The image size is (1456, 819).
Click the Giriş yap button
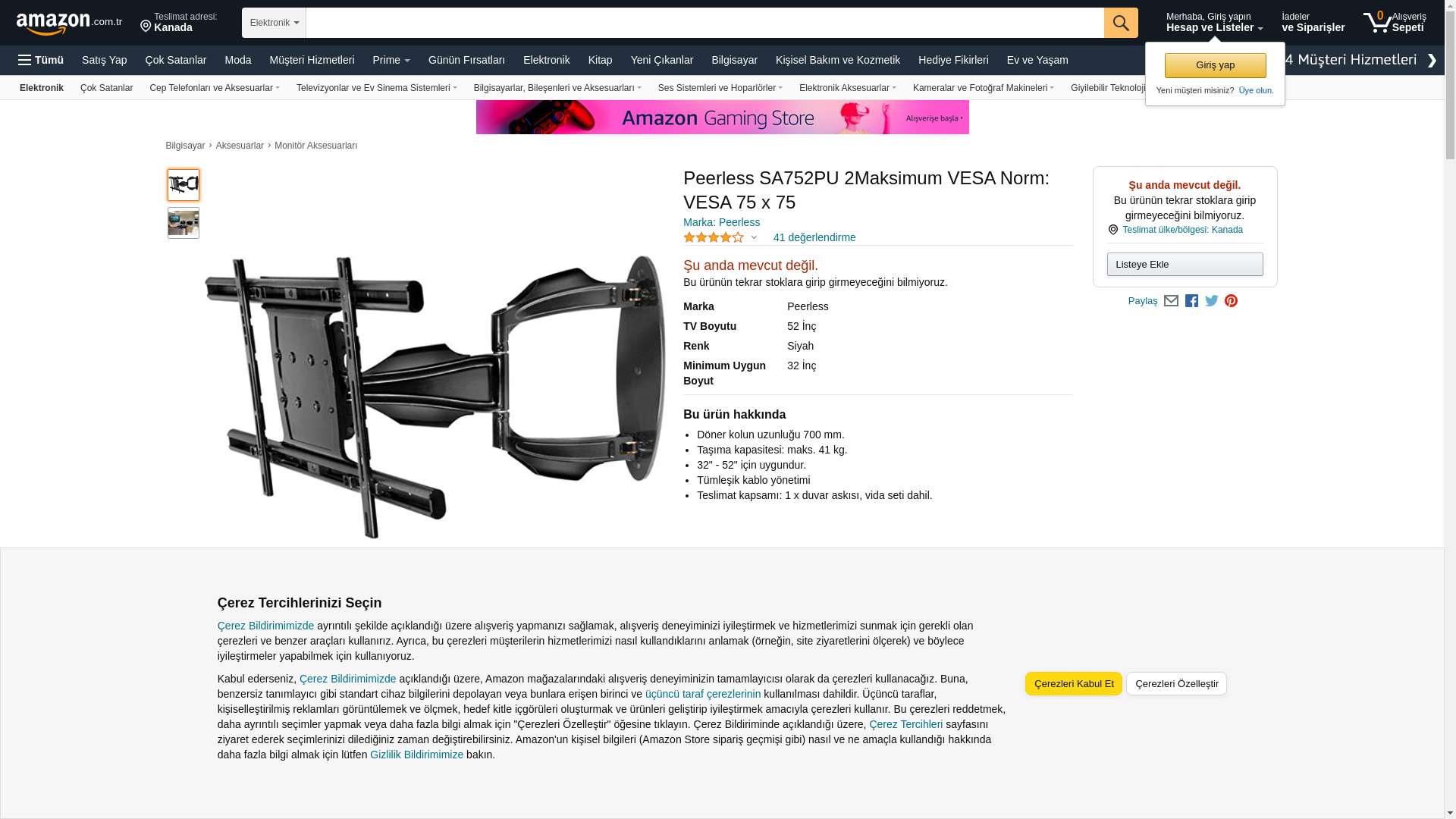pos(1216,66)
